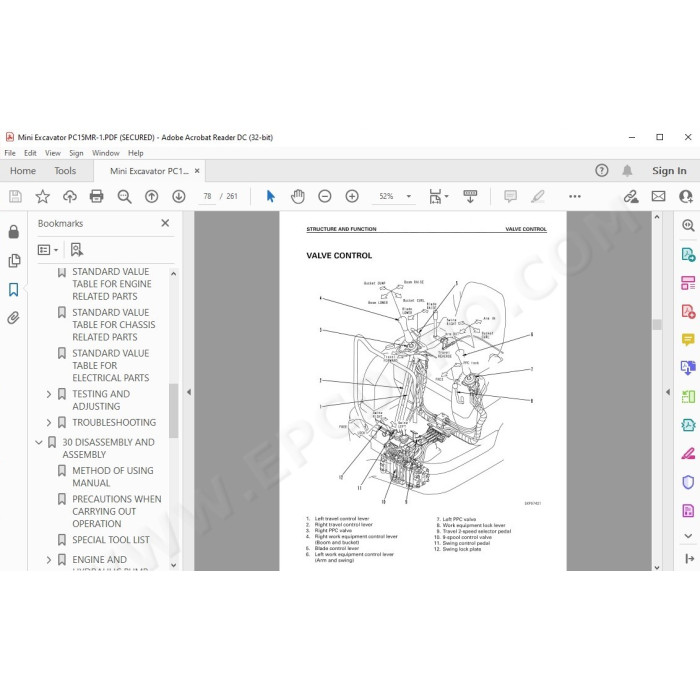700x700 pixels.
Task: Close the Mini Excavator PC1... document tab
Action: 197,171
